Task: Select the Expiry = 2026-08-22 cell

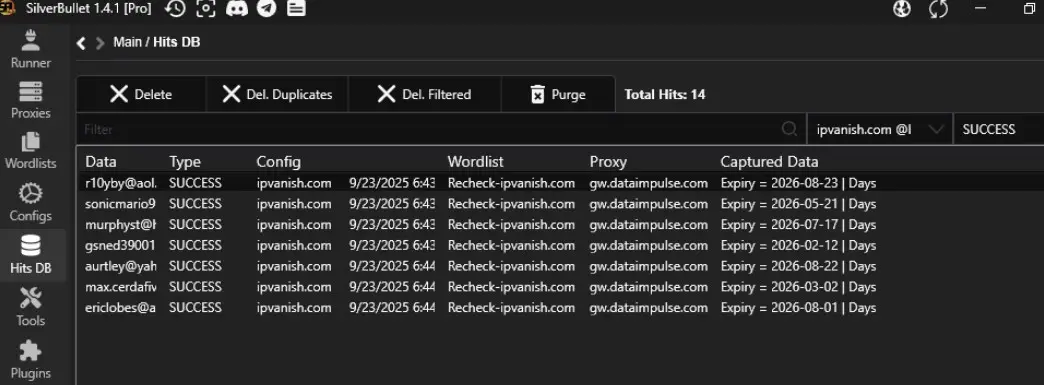Action: 798,266
